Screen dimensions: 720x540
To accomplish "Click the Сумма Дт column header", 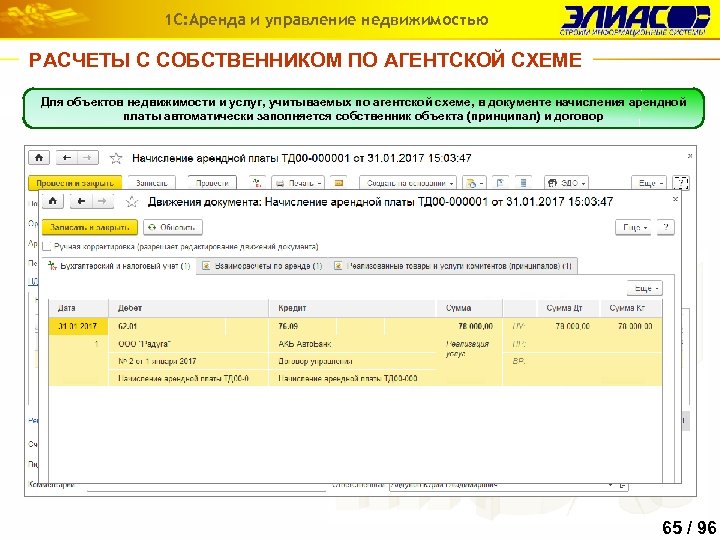I will [568, 308].
